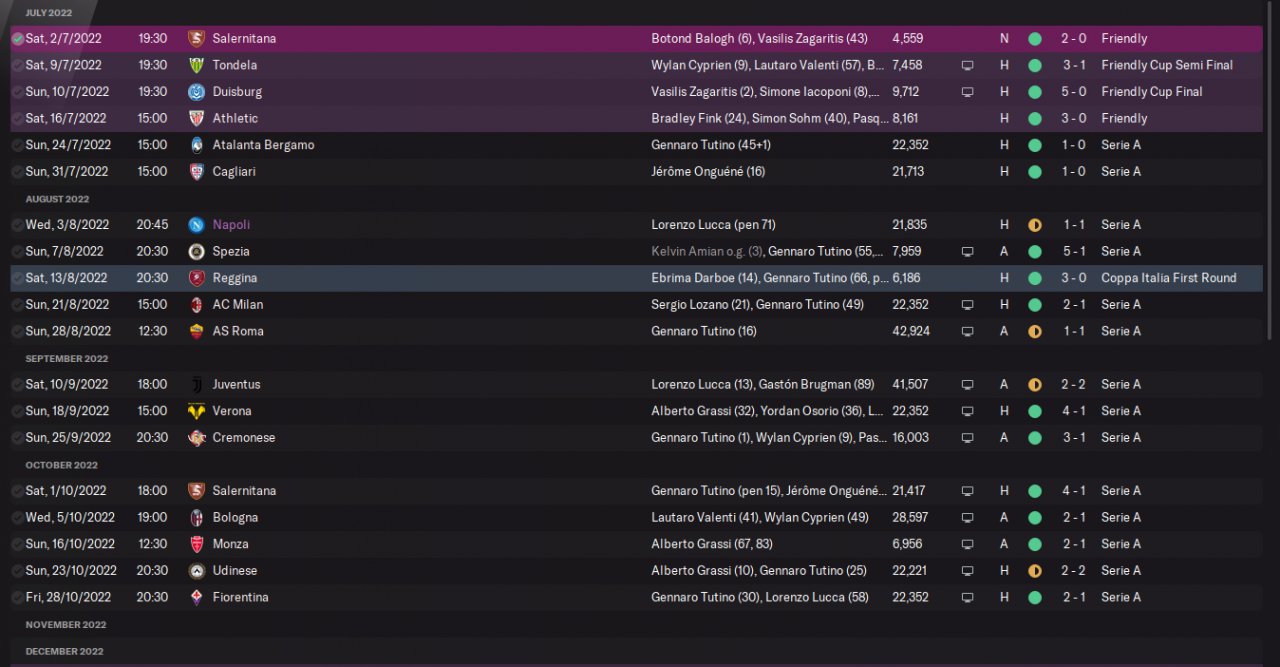Select scorer text 'Lorenzo Lucca (pen 71)'

(713, 225)
